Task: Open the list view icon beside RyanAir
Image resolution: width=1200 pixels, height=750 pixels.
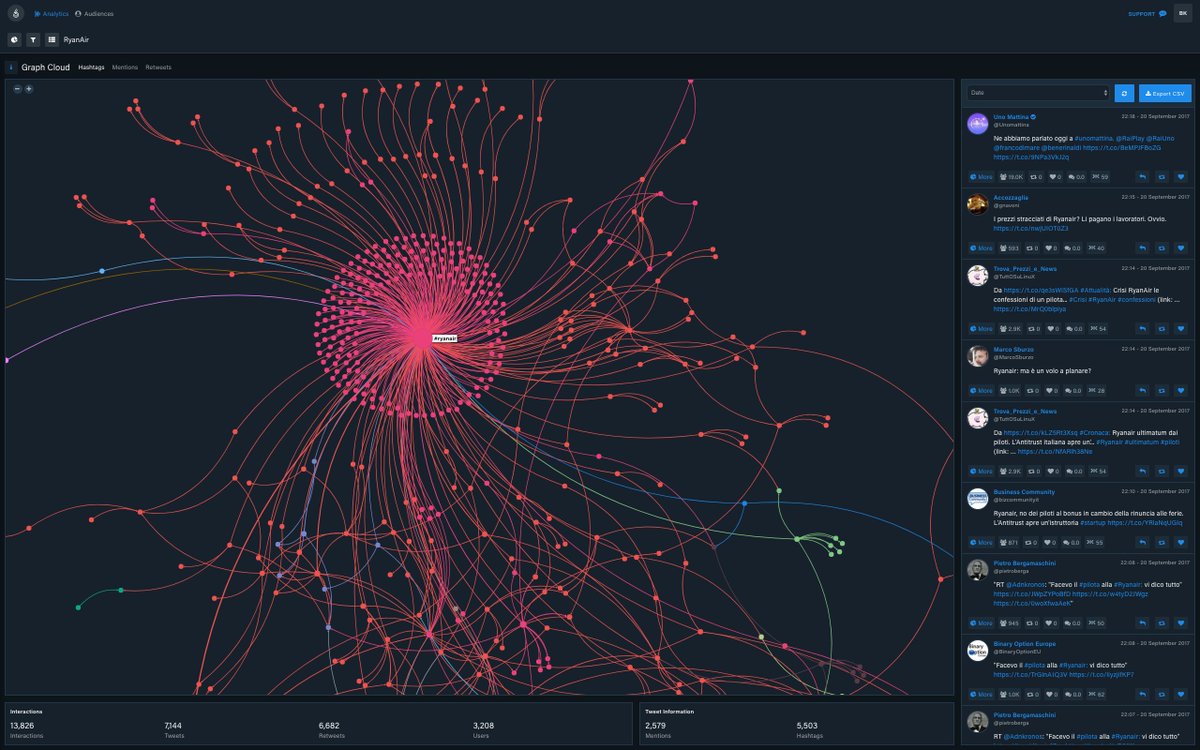Action: click(52, 40)
